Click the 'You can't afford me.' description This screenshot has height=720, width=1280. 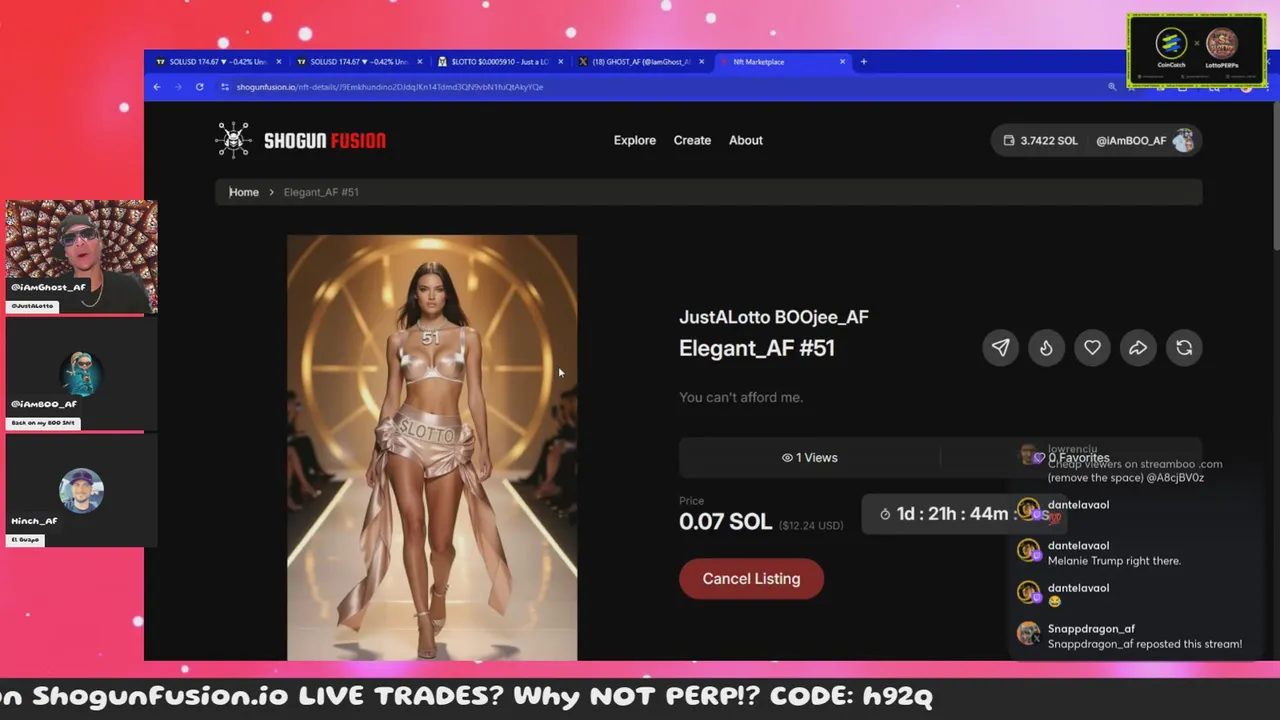(x=741, y=397)
